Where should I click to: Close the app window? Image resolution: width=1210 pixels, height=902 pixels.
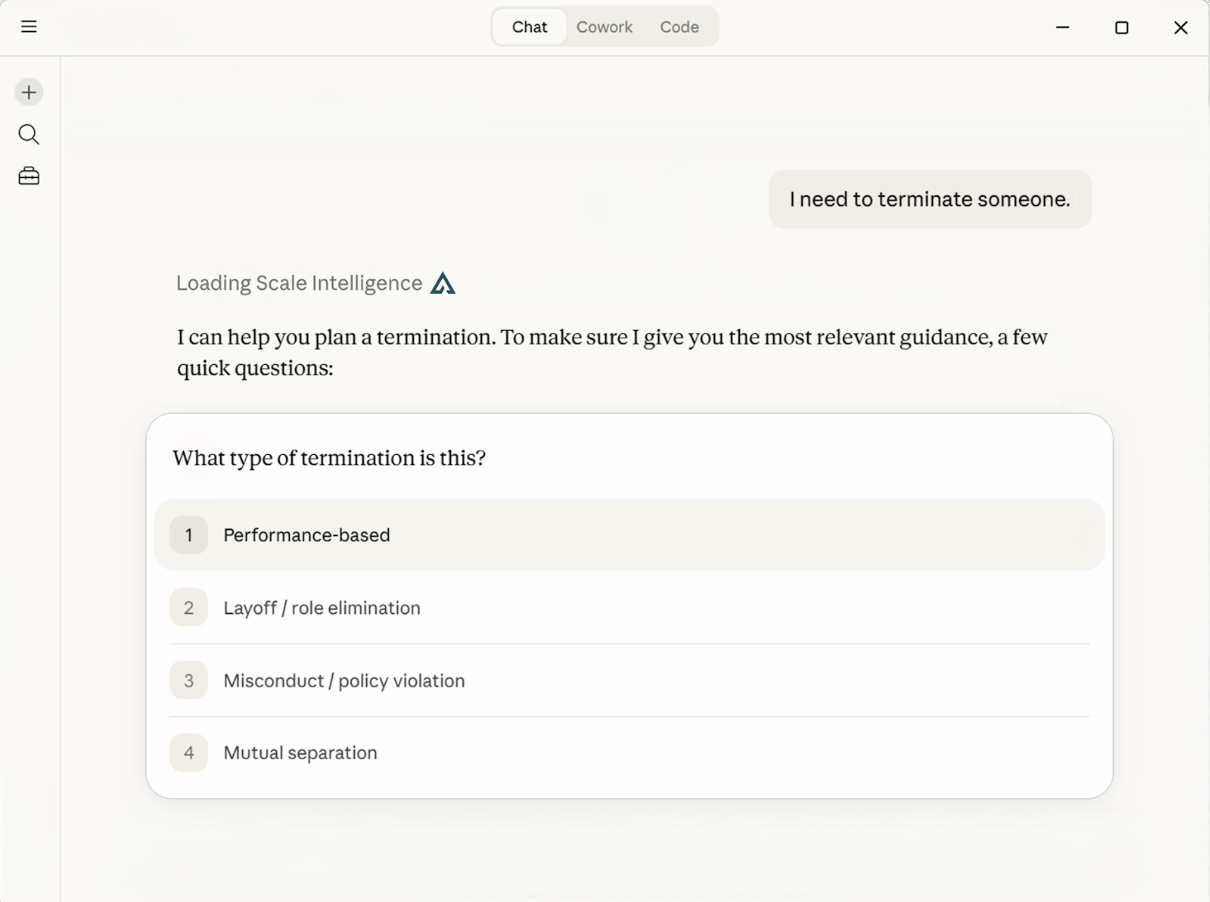tap(1180, 27)
